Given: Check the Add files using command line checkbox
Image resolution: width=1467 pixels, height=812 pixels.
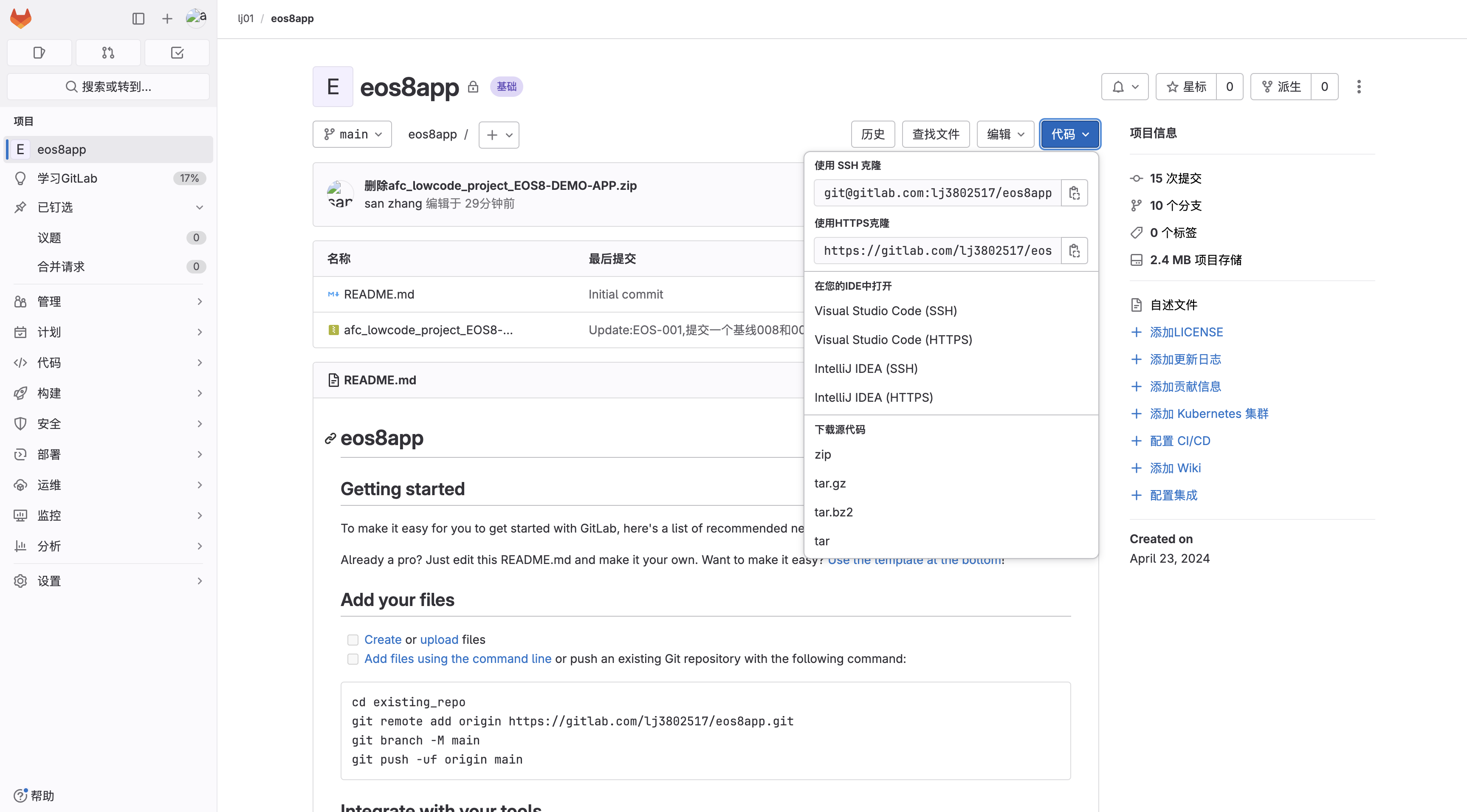Looking at the screenshot, I should [353, 659].
